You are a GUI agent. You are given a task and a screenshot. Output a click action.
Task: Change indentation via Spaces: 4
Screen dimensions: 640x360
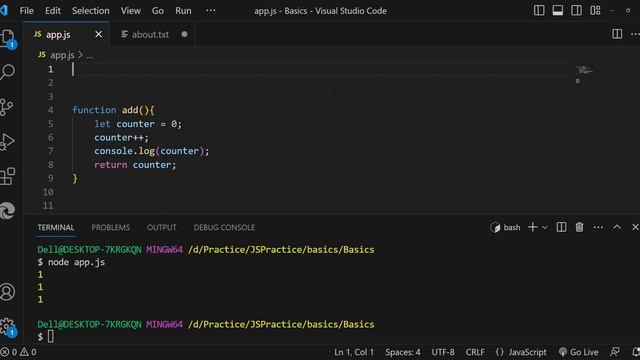402,352
